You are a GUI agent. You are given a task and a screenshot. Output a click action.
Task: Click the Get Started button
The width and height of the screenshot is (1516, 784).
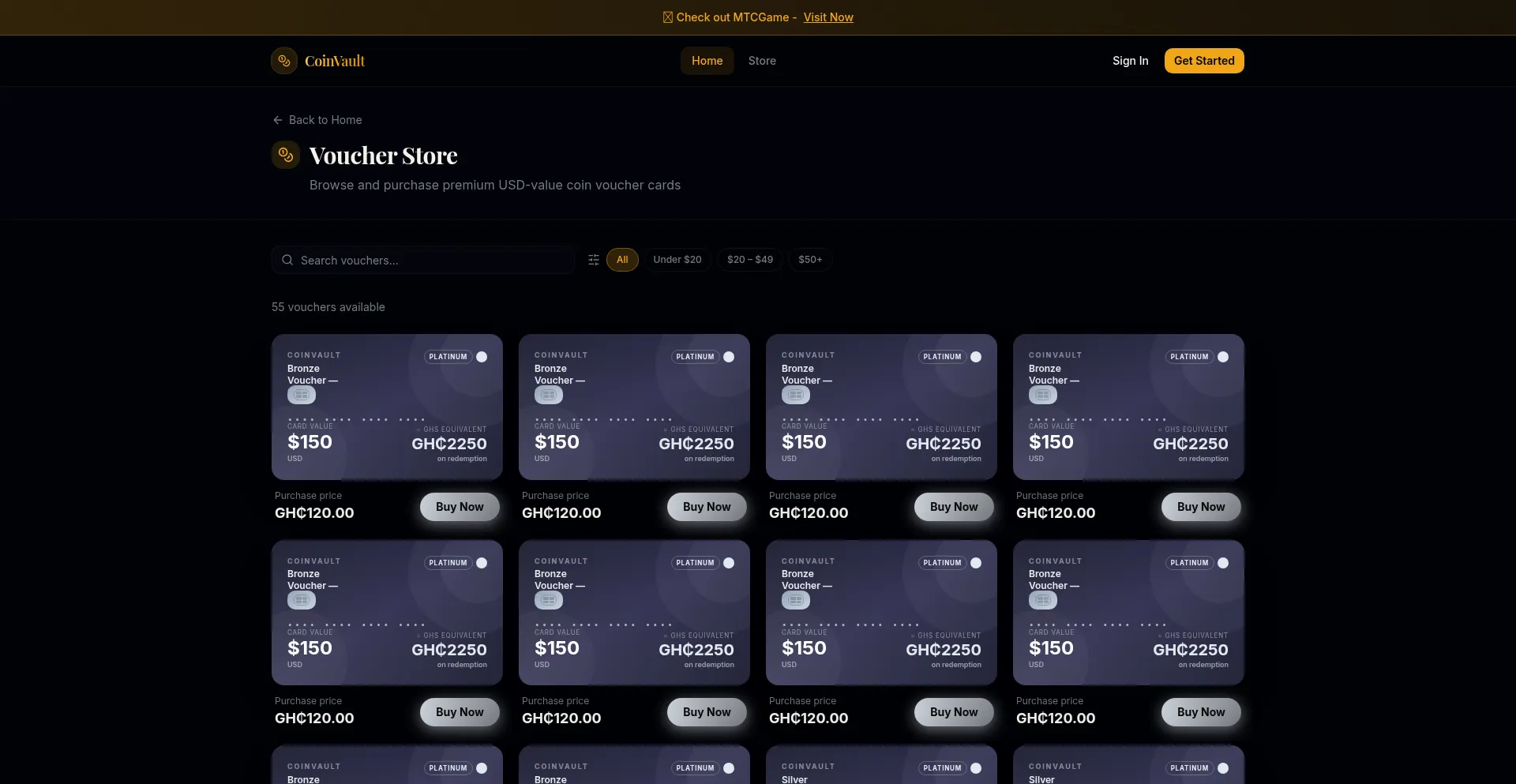point(1204,61)
